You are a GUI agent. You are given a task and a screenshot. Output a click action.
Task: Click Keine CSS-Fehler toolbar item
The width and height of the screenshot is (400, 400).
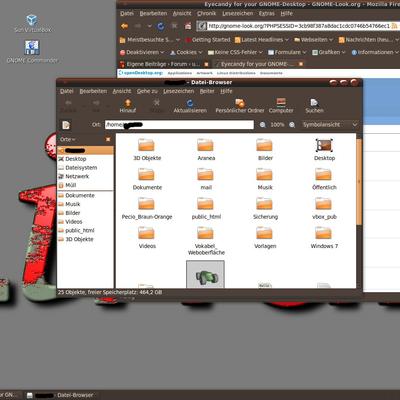coord(235,52)
